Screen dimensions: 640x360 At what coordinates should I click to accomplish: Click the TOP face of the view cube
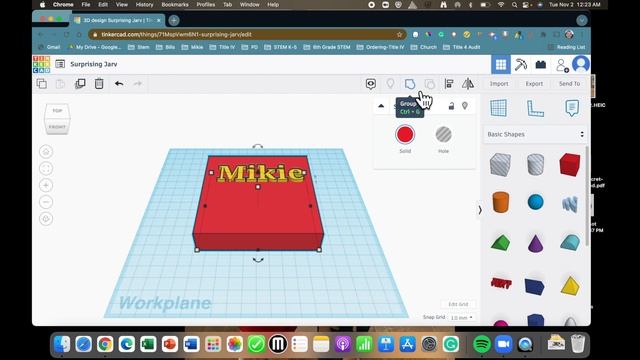[x=57, y=111]
